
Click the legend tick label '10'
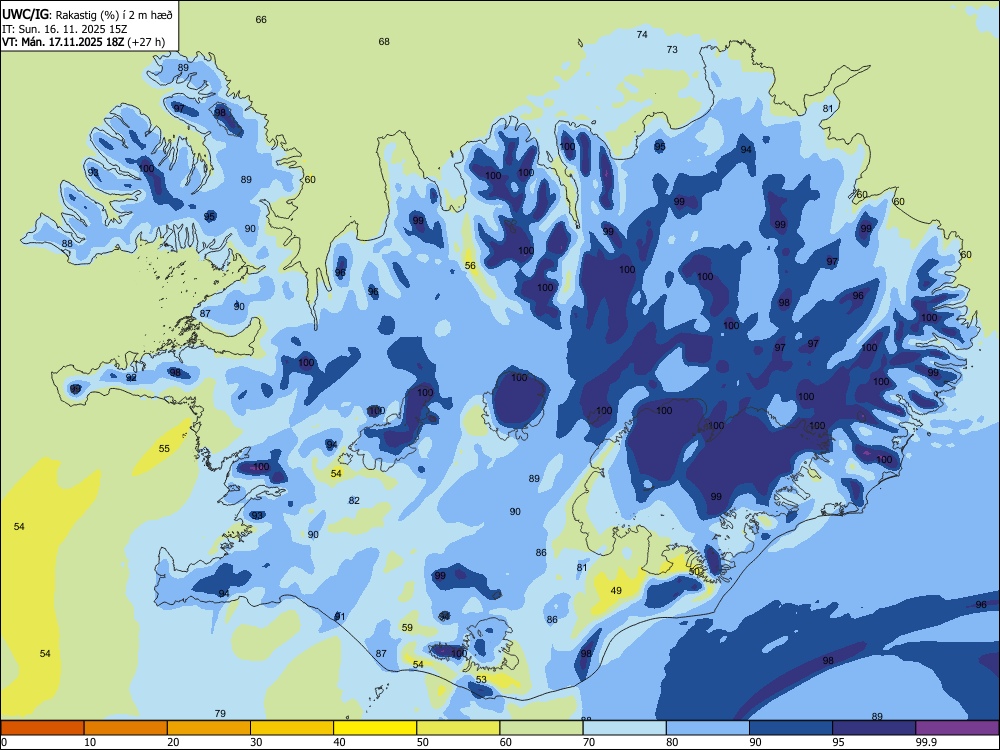point(90,742)
